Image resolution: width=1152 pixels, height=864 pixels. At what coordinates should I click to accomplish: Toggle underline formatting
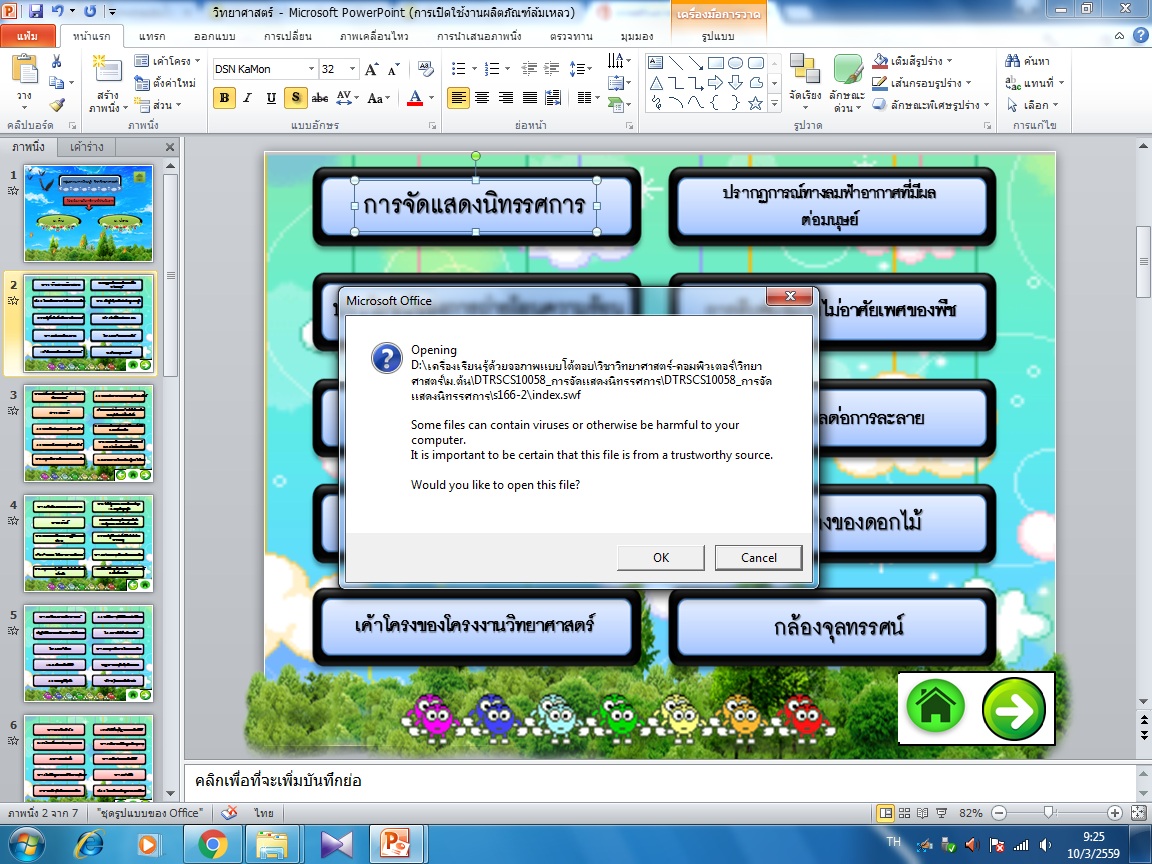coord(271,97)
